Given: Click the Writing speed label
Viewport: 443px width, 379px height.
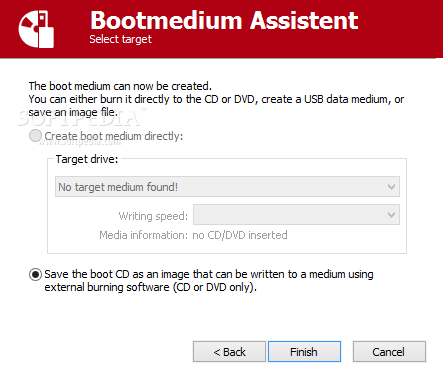Looking at the screenshot, I should point(153,216).
